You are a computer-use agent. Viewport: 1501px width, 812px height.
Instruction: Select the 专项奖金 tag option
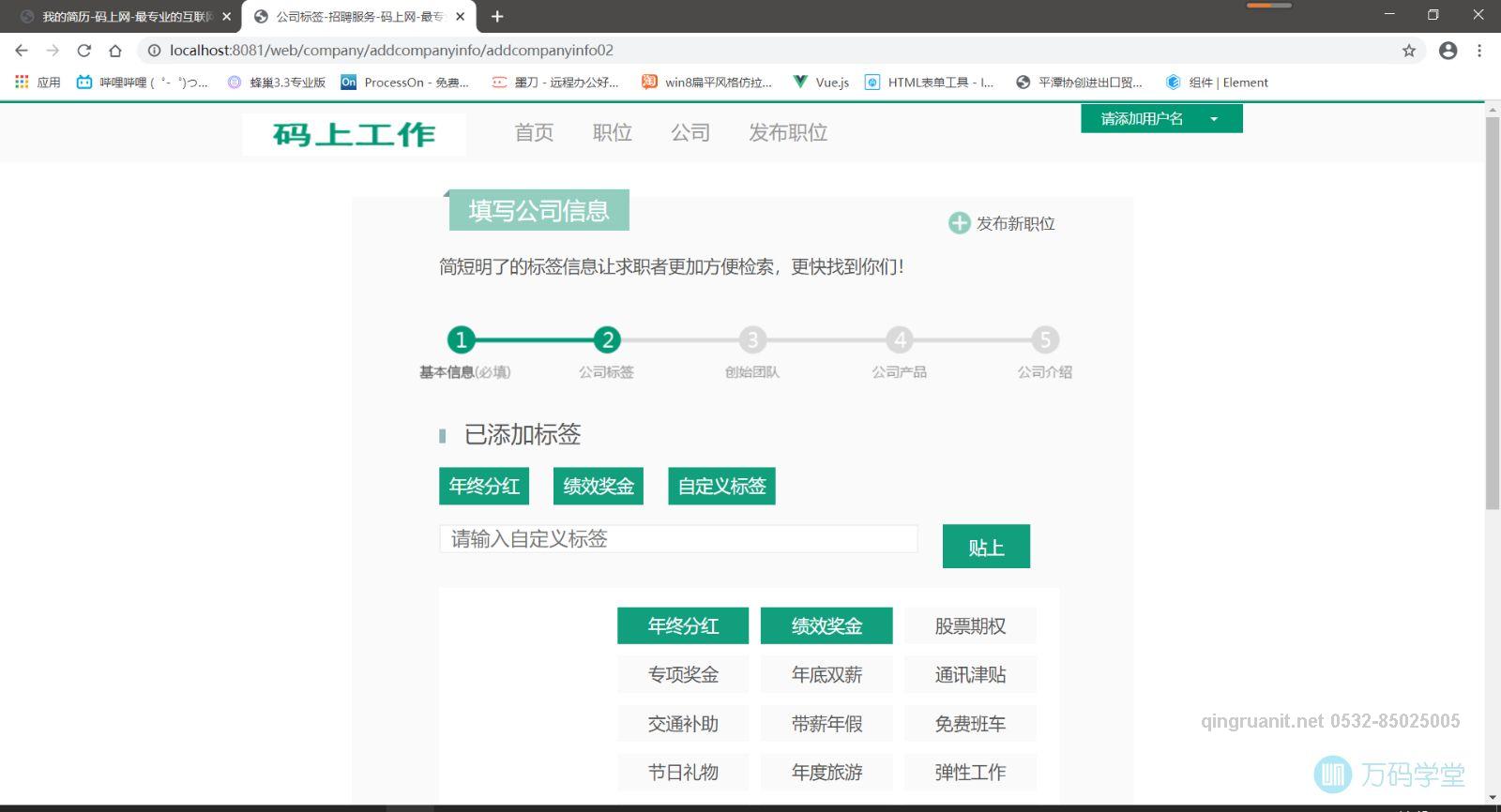pos(683,675)
